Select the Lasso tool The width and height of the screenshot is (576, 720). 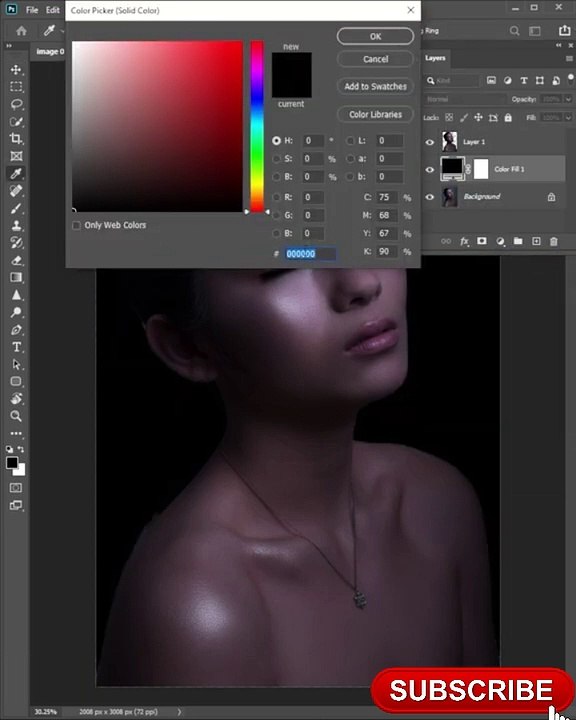click(16, 104)
